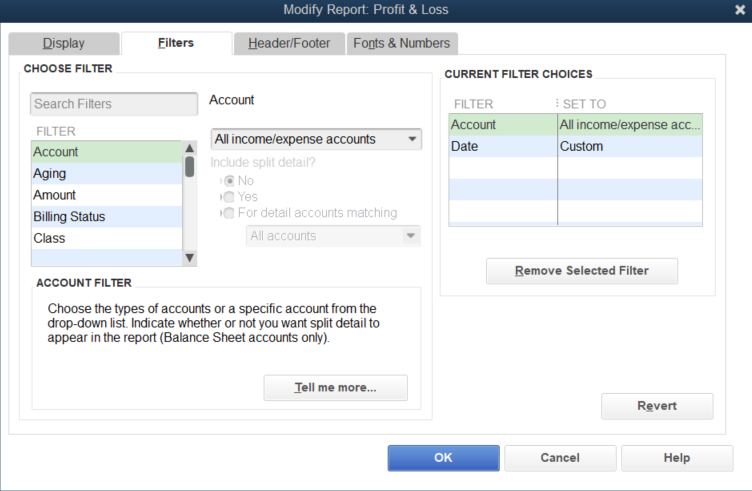Screen dimensions: 752x491
Task: Select the Aging filter in list
Action: pos(105,174)
